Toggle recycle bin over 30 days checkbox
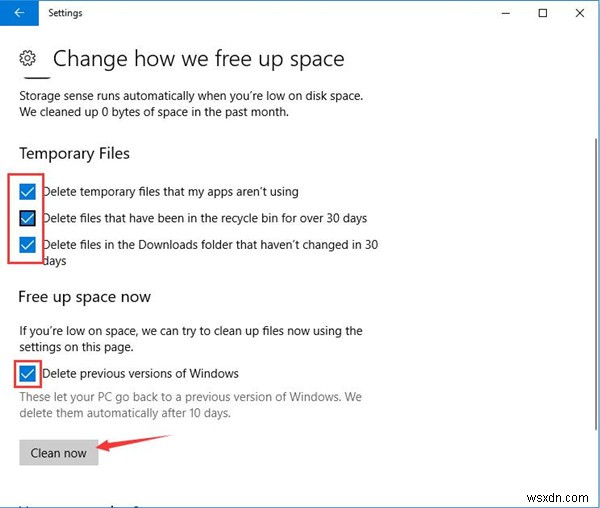Image resolution: width=600 pixels, height=508 pixels. coord(27,218)
